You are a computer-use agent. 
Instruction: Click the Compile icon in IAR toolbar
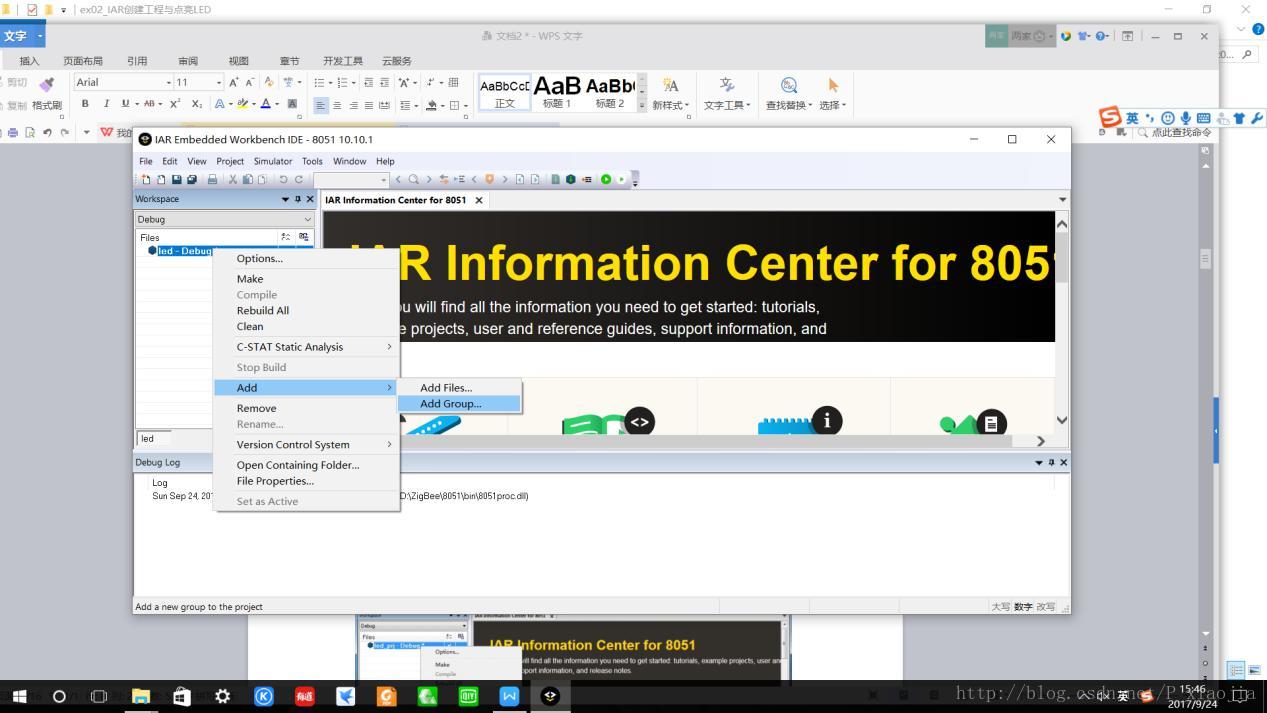click(555, 179)
